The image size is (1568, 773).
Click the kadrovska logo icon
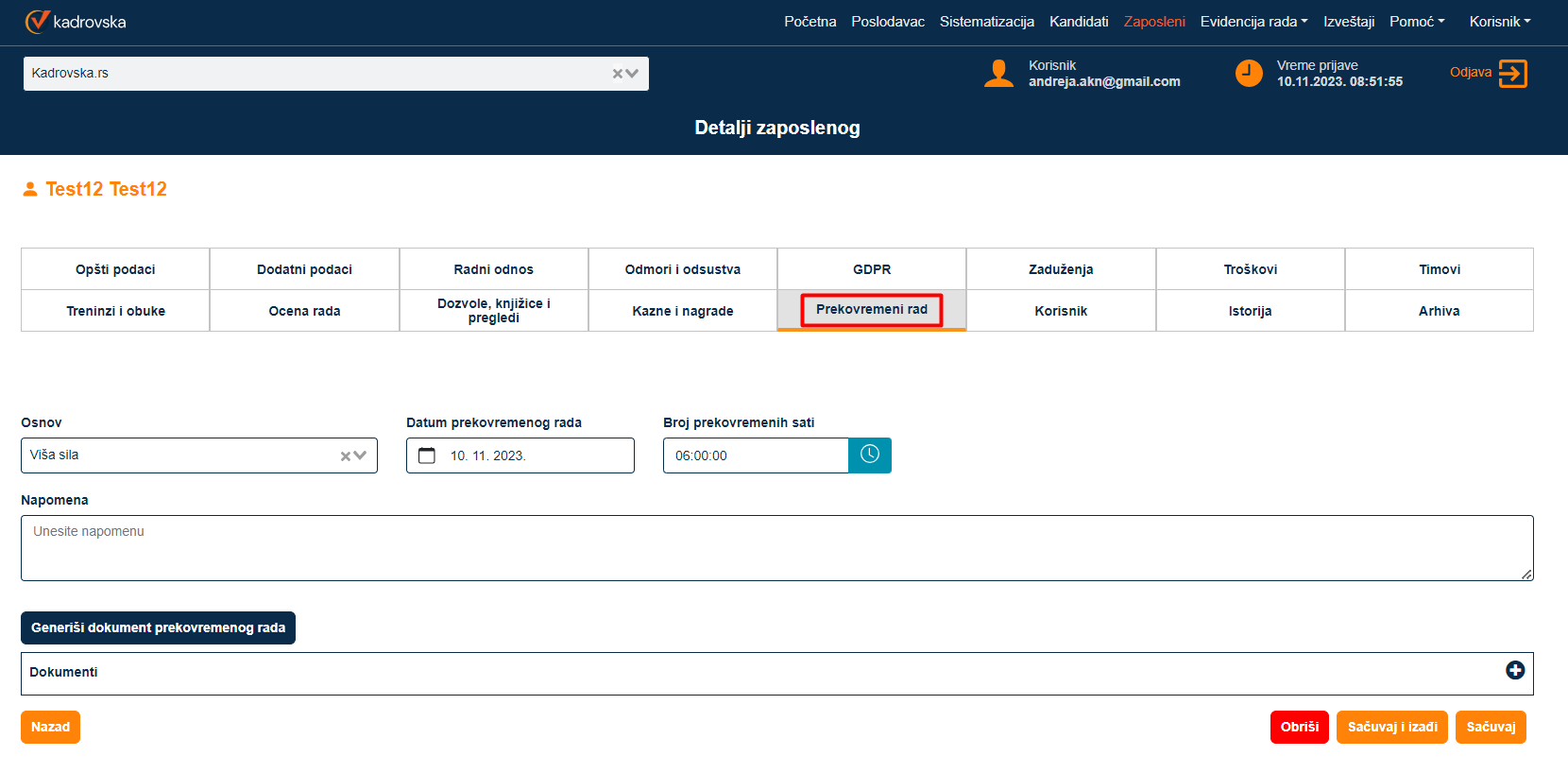click(x=37, y=22)
